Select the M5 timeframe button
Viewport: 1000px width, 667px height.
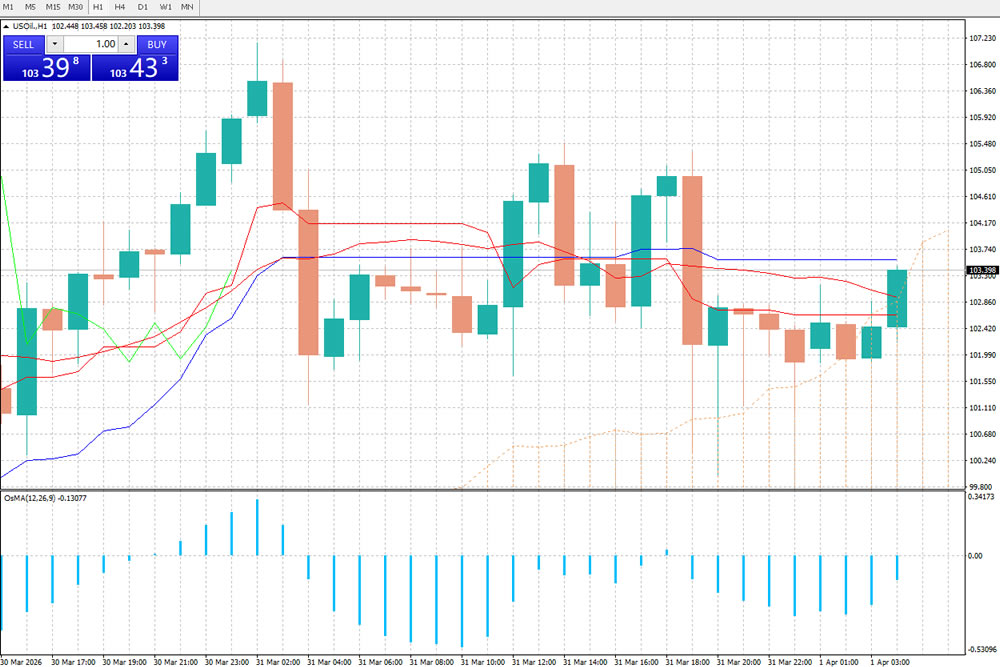click(x=31, y=7)
